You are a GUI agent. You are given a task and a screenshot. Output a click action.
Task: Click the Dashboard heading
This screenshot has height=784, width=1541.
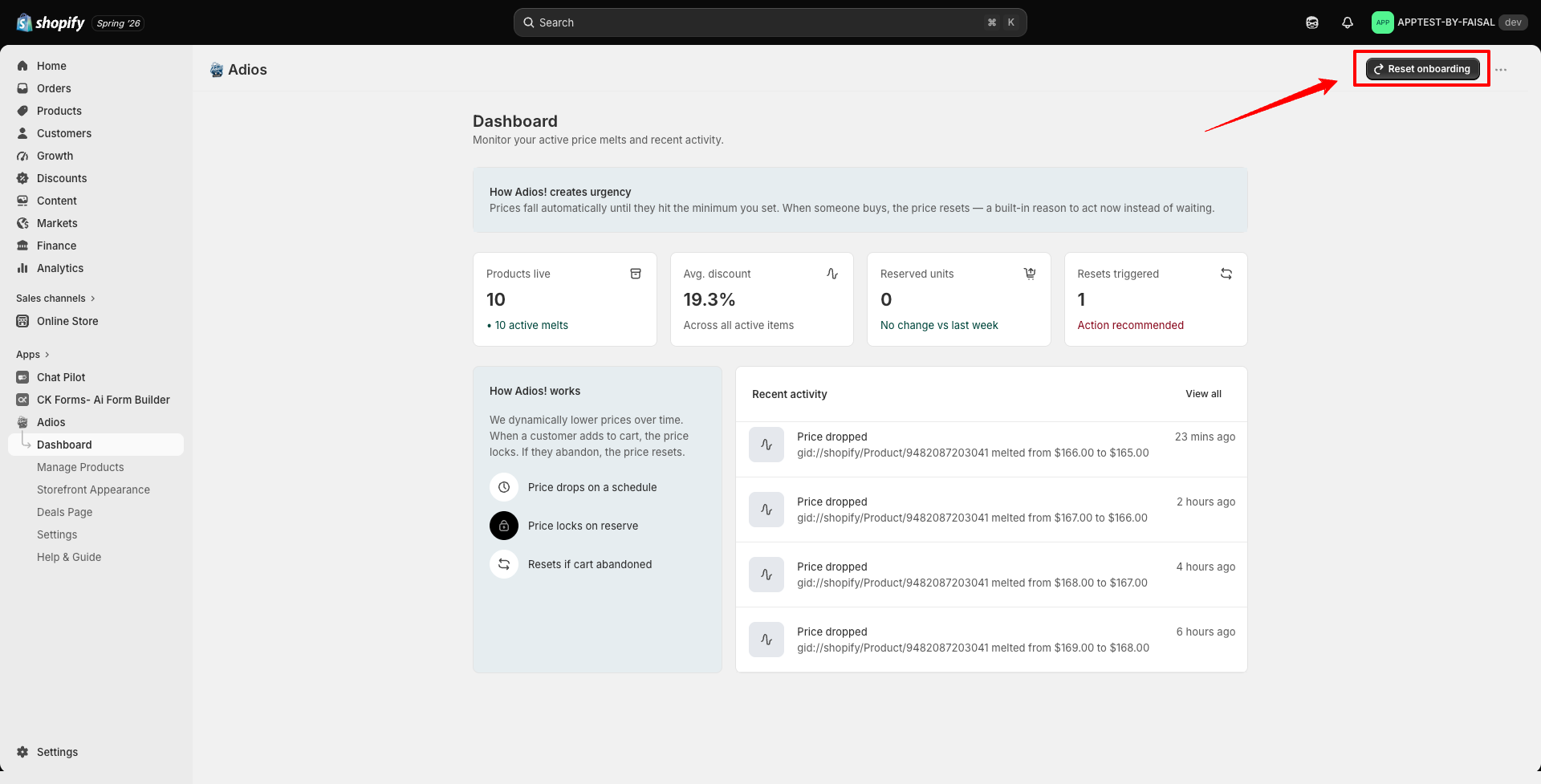[x=514, y=121]
